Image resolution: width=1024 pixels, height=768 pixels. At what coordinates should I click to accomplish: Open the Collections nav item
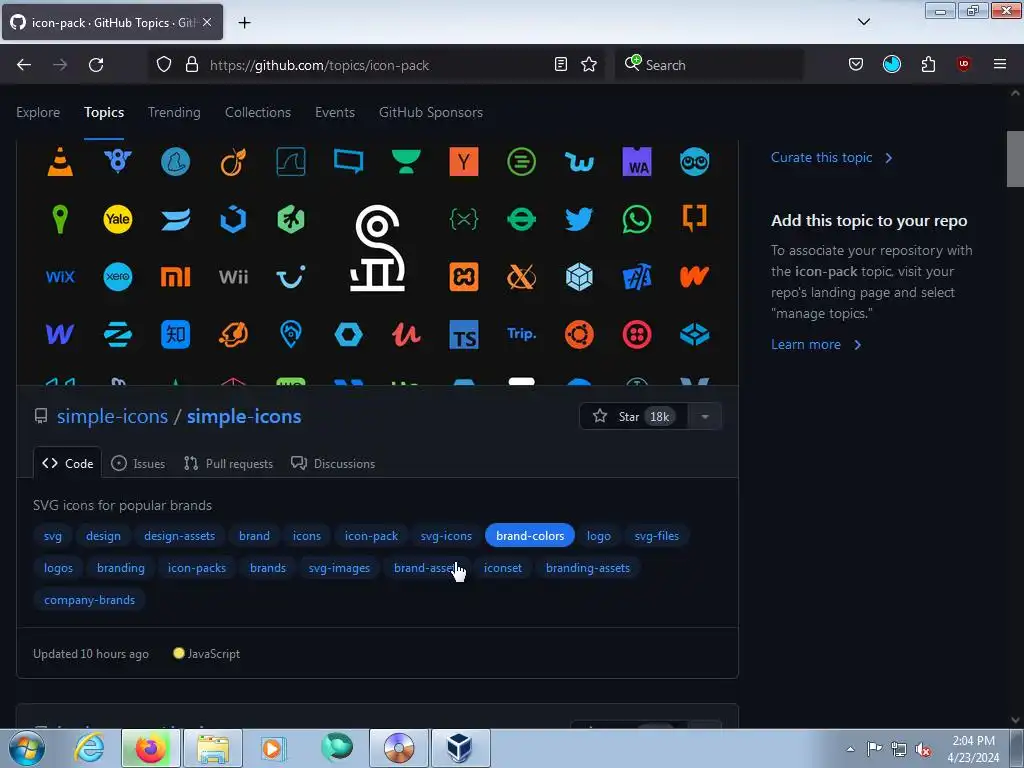click(x=257, y=112)
